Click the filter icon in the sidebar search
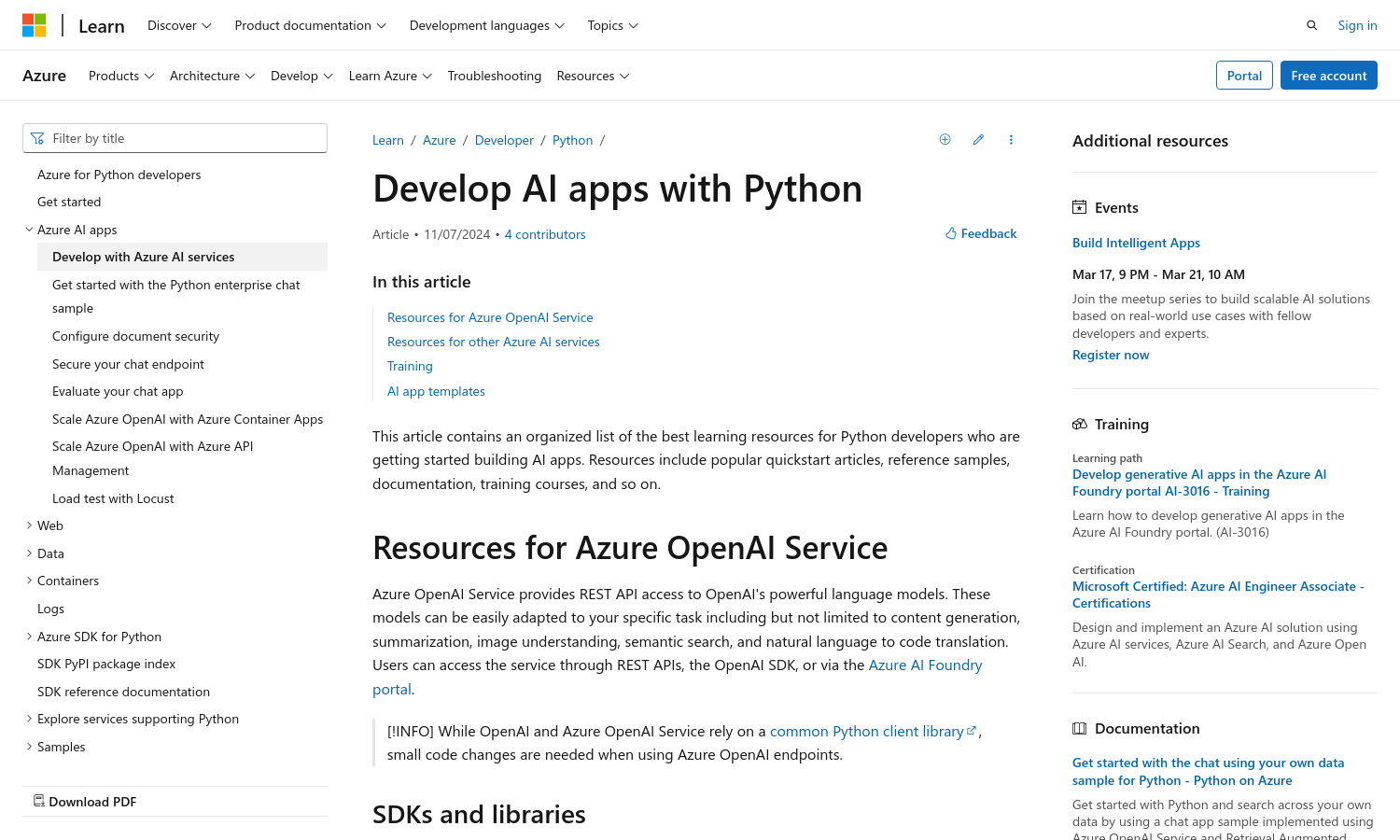 click(x=37, y=137)
